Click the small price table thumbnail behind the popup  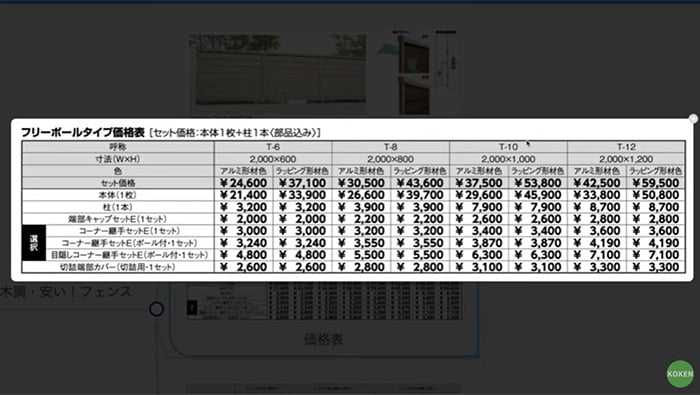(x=324, y=301)
